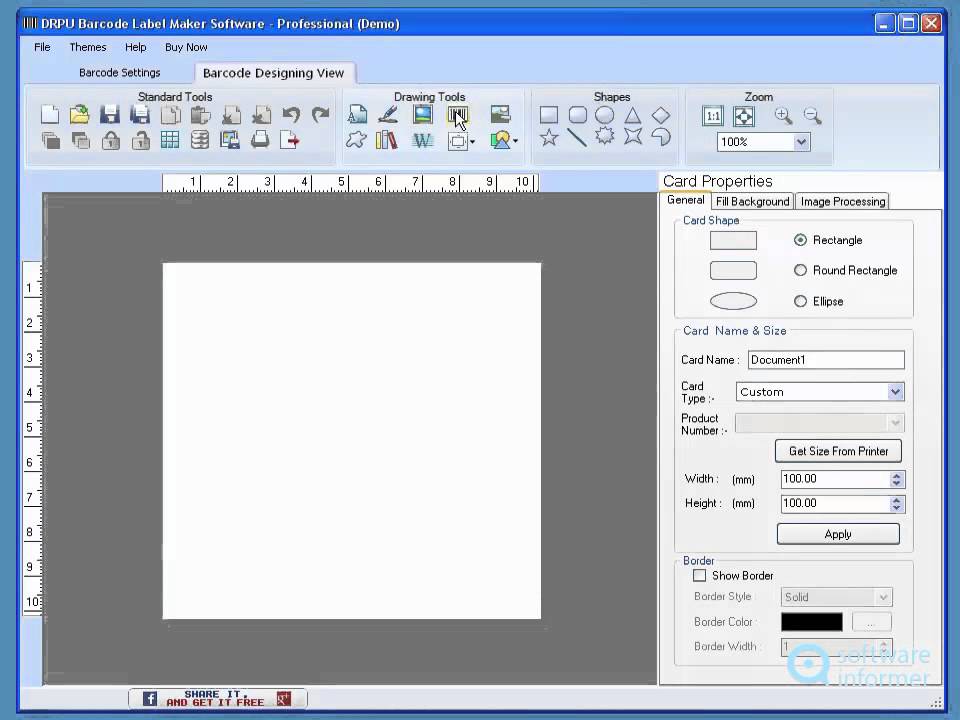
Task: Switch to the Image Processing tab
Action: [x=842, y=201]
